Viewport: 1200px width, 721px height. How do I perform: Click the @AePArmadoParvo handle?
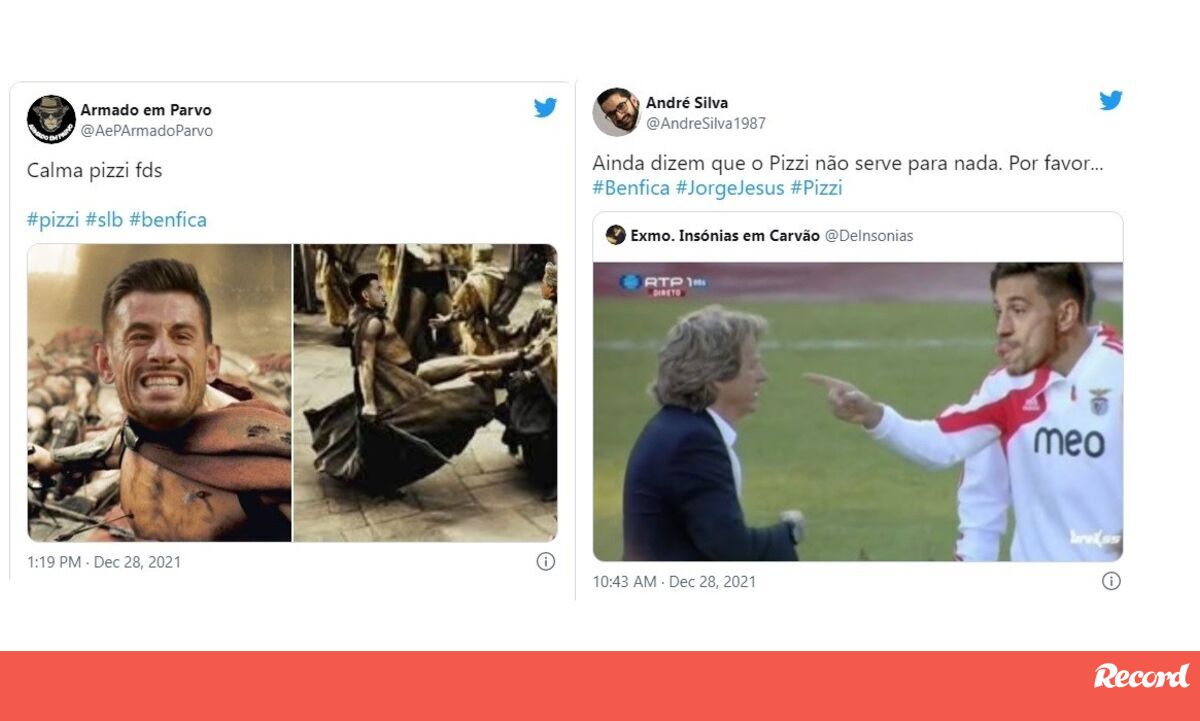click(x=147, y=131)
